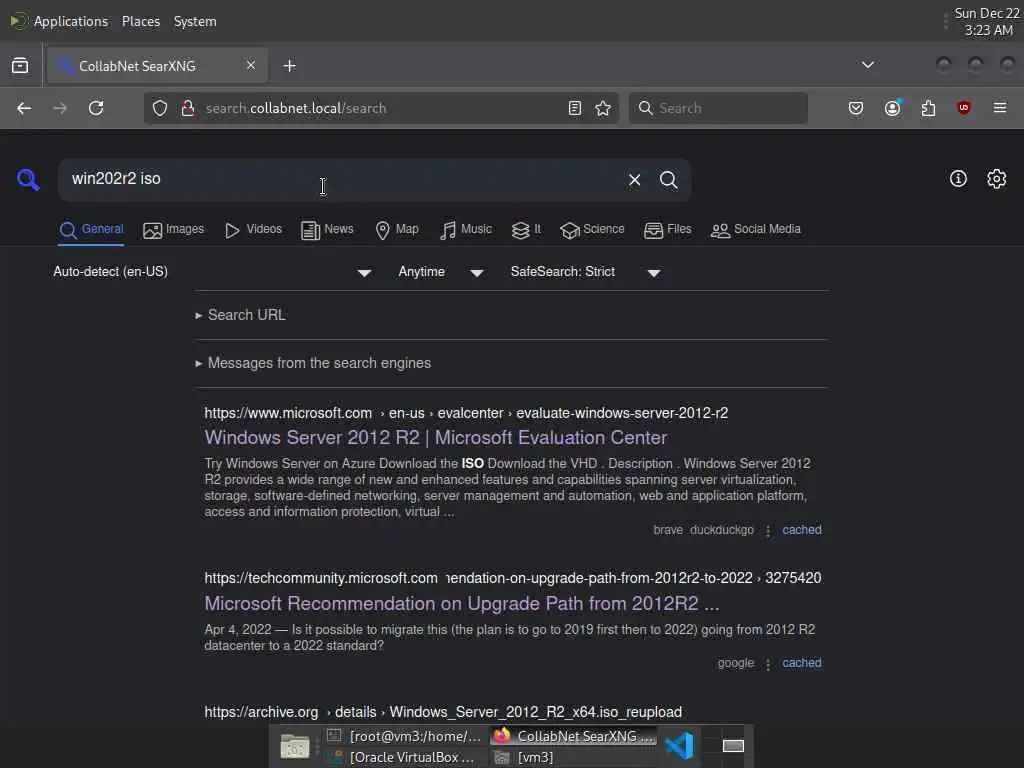Open Windows Server 2012 R2 Evaluation Center result
Image resolution: width=1024 pixels, height=768 pixels.
pos(436,438)
